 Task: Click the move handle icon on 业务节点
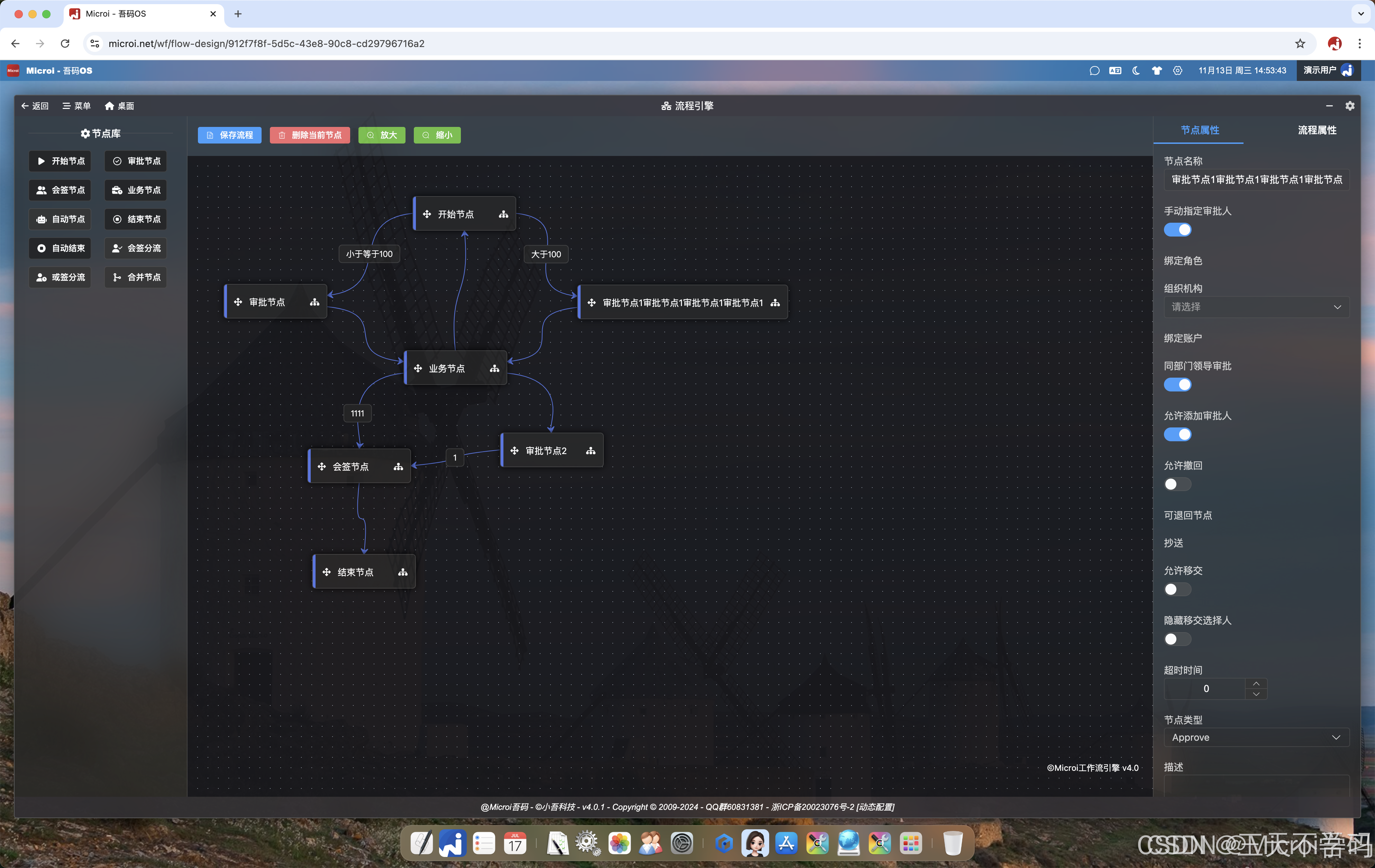click(418, 369)
